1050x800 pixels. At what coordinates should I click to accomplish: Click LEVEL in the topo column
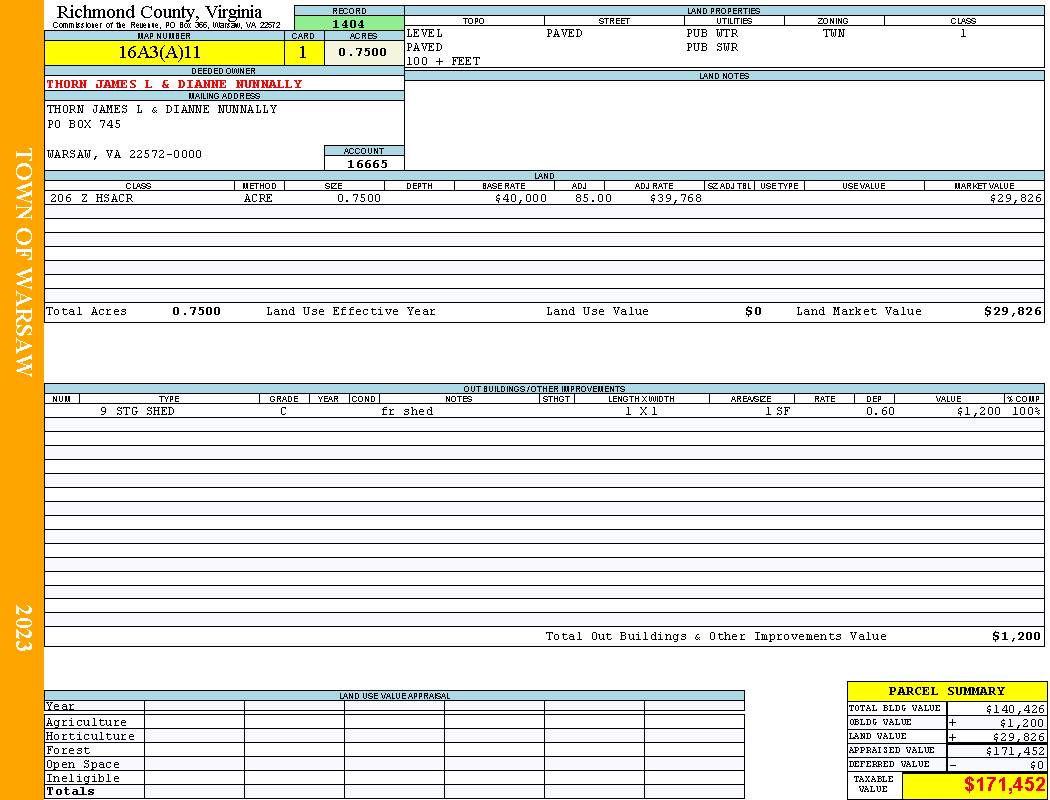pos(425,33)
